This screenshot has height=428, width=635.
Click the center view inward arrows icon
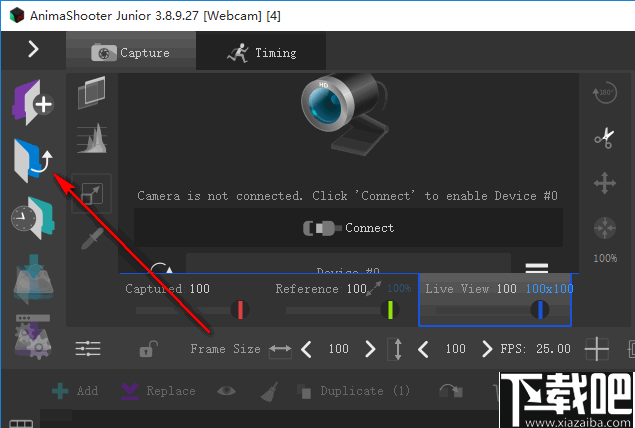coord(605,228)
